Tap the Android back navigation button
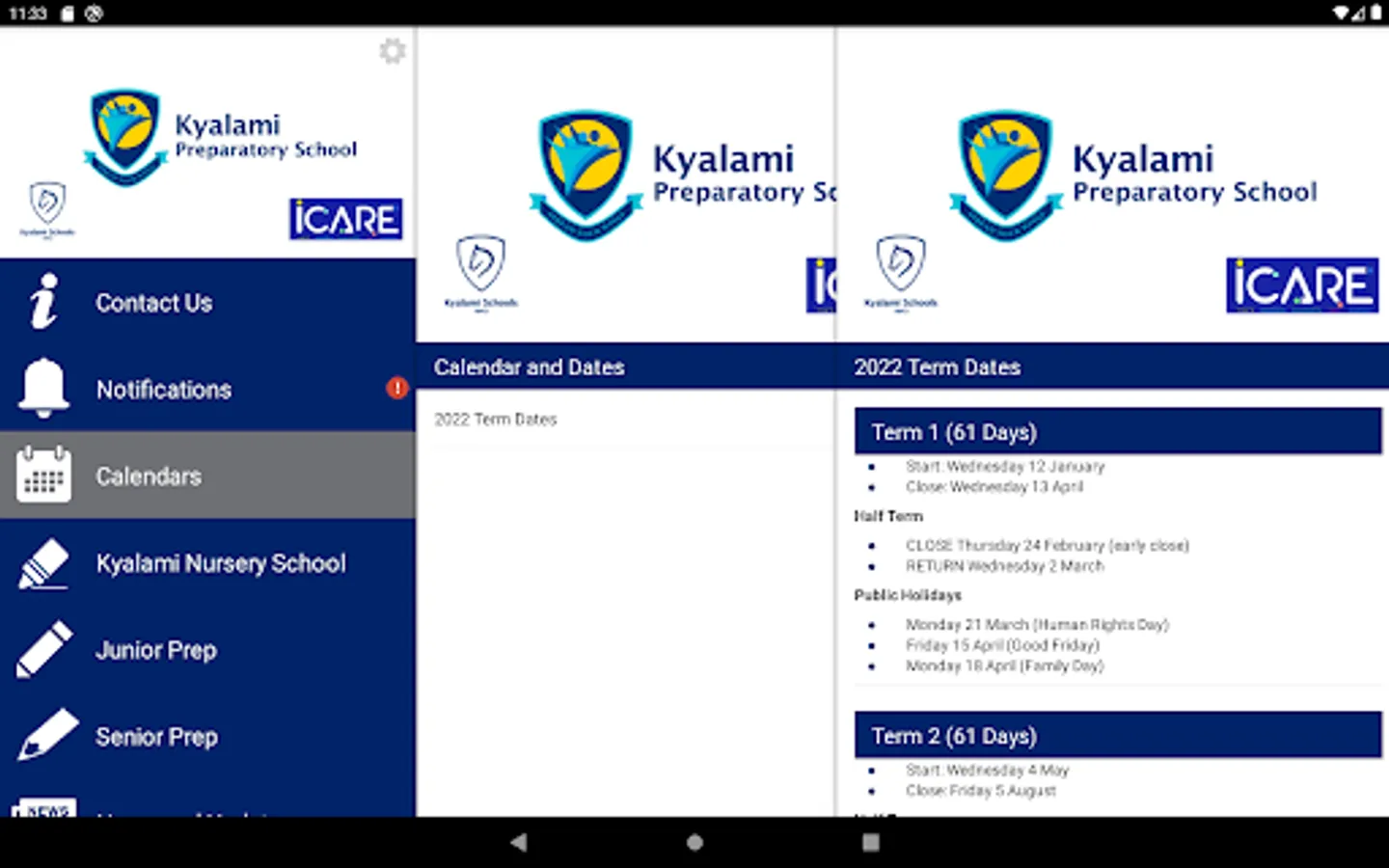Image resolution: width=1389 pixels, height=868 pixels. coord(518,842)
